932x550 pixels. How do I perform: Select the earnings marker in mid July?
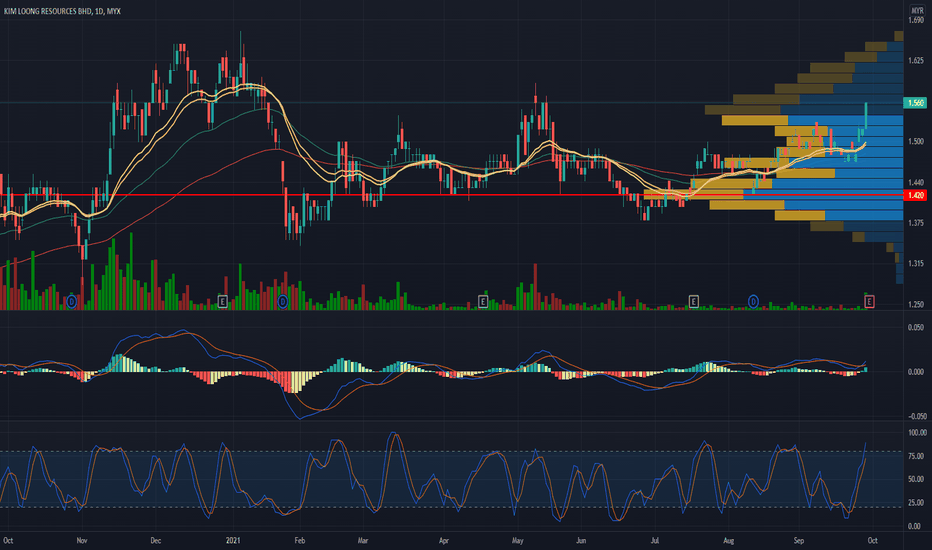tap(693, 301)
